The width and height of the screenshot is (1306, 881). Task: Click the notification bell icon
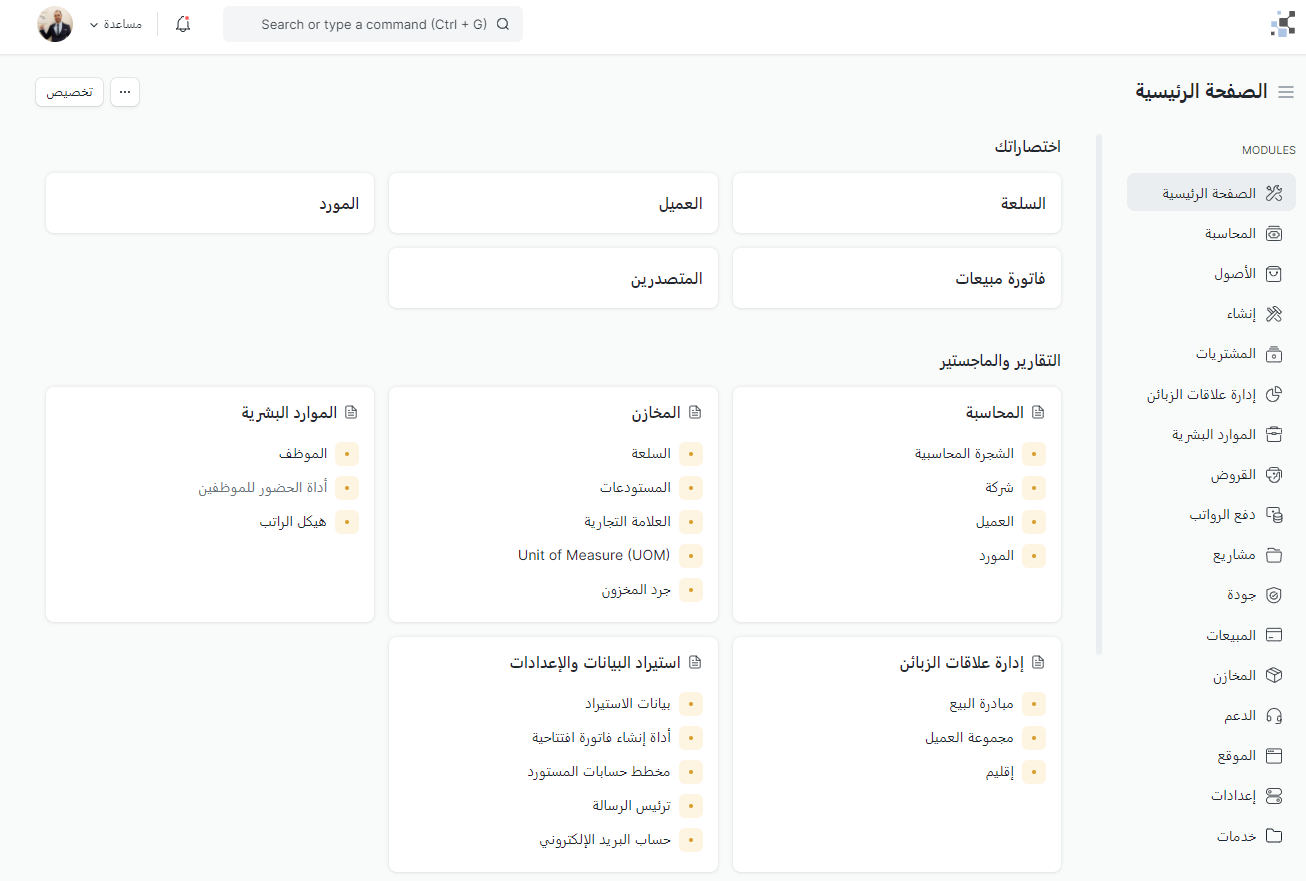pyautogui.click(x=183, y=24)
